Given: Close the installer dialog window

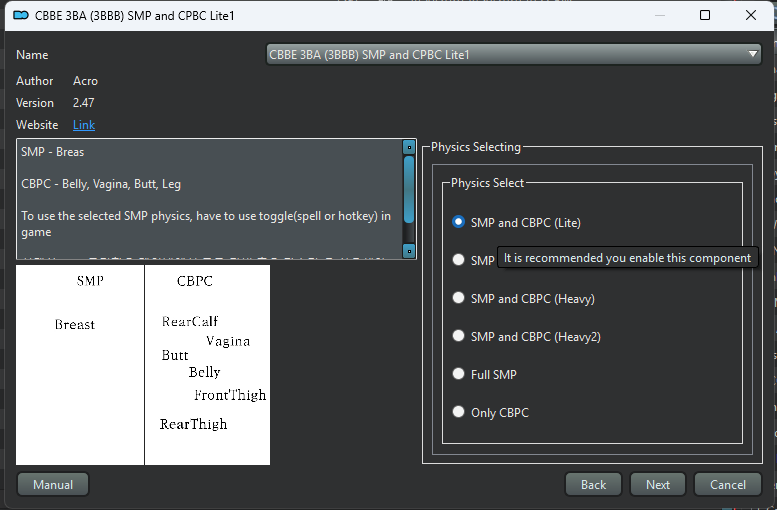Looking at the screenshot, I should coord(751,15).
